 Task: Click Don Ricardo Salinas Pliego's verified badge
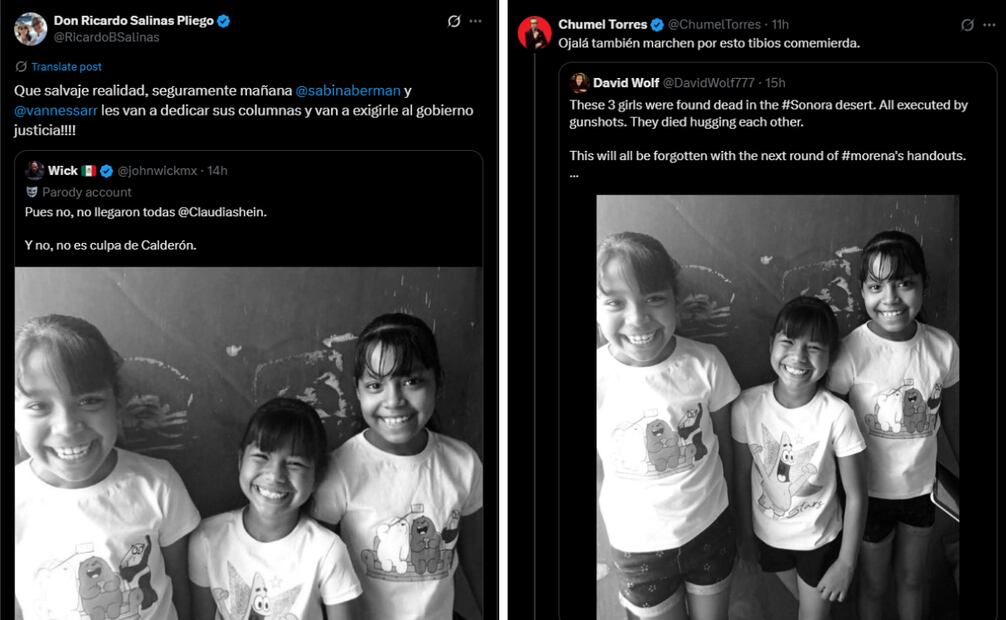coord(223,20)
